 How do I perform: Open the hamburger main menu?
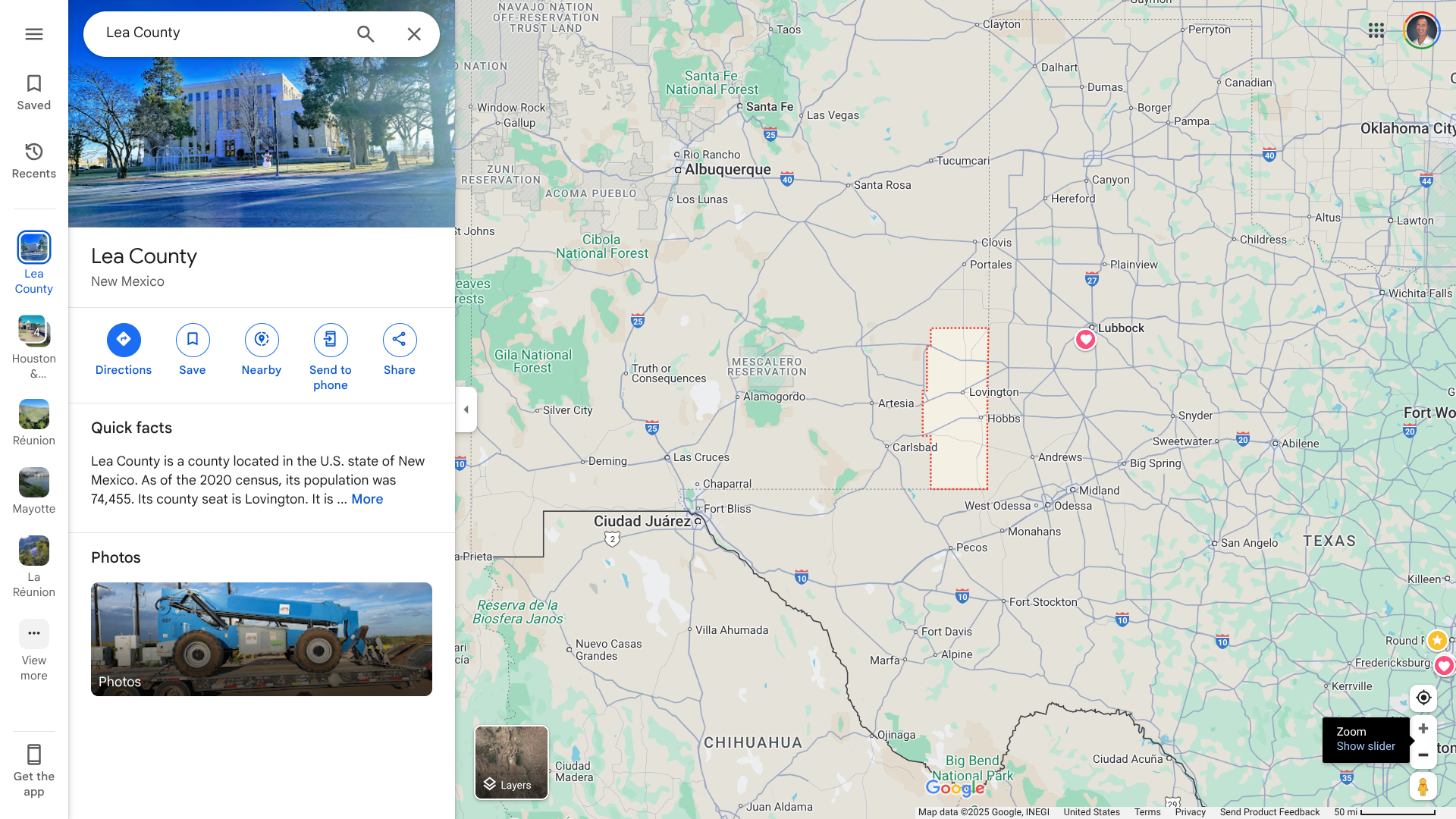point(34,34)
